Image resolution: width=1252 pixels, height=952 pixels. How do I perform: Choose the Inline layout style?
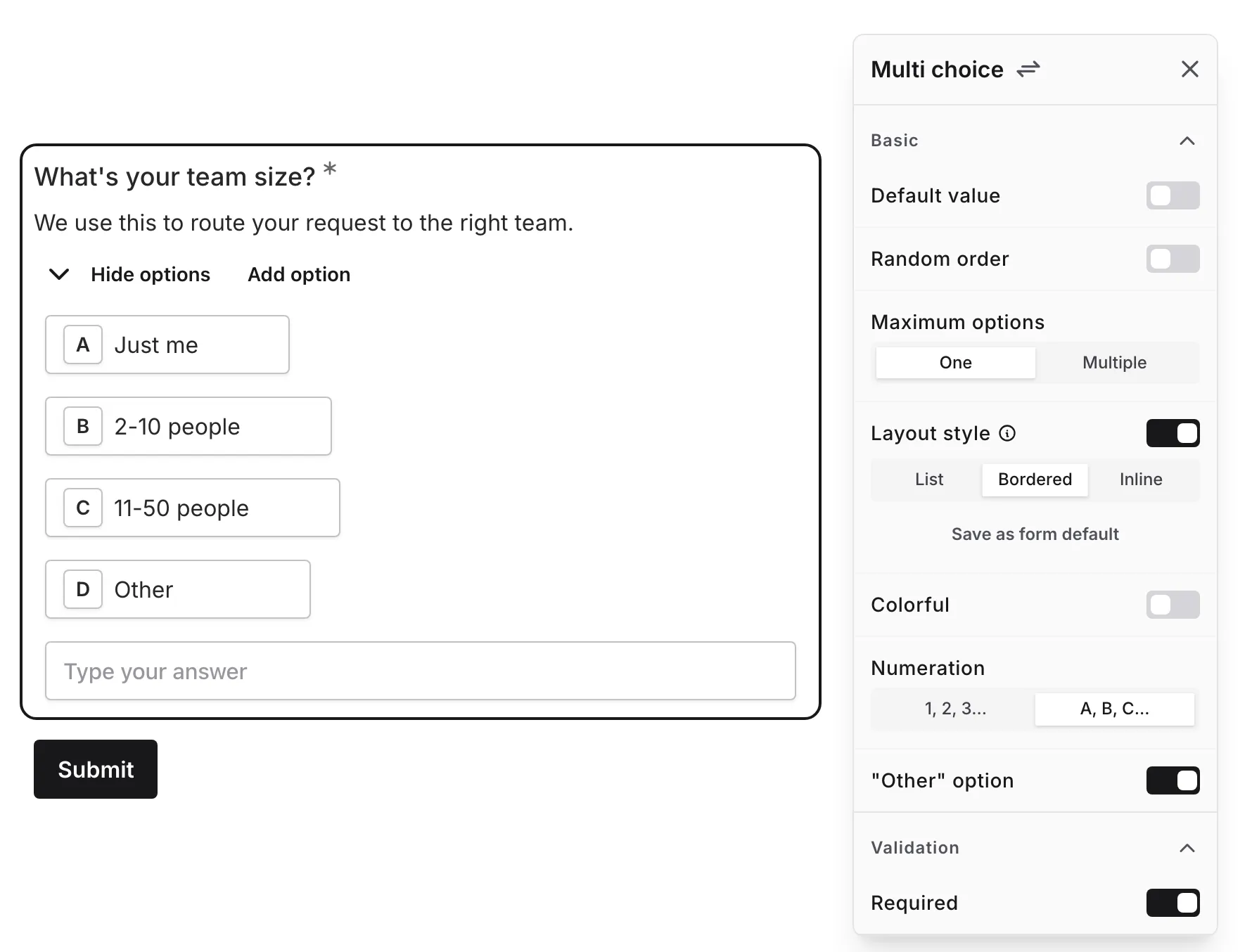coord(1141,480)
